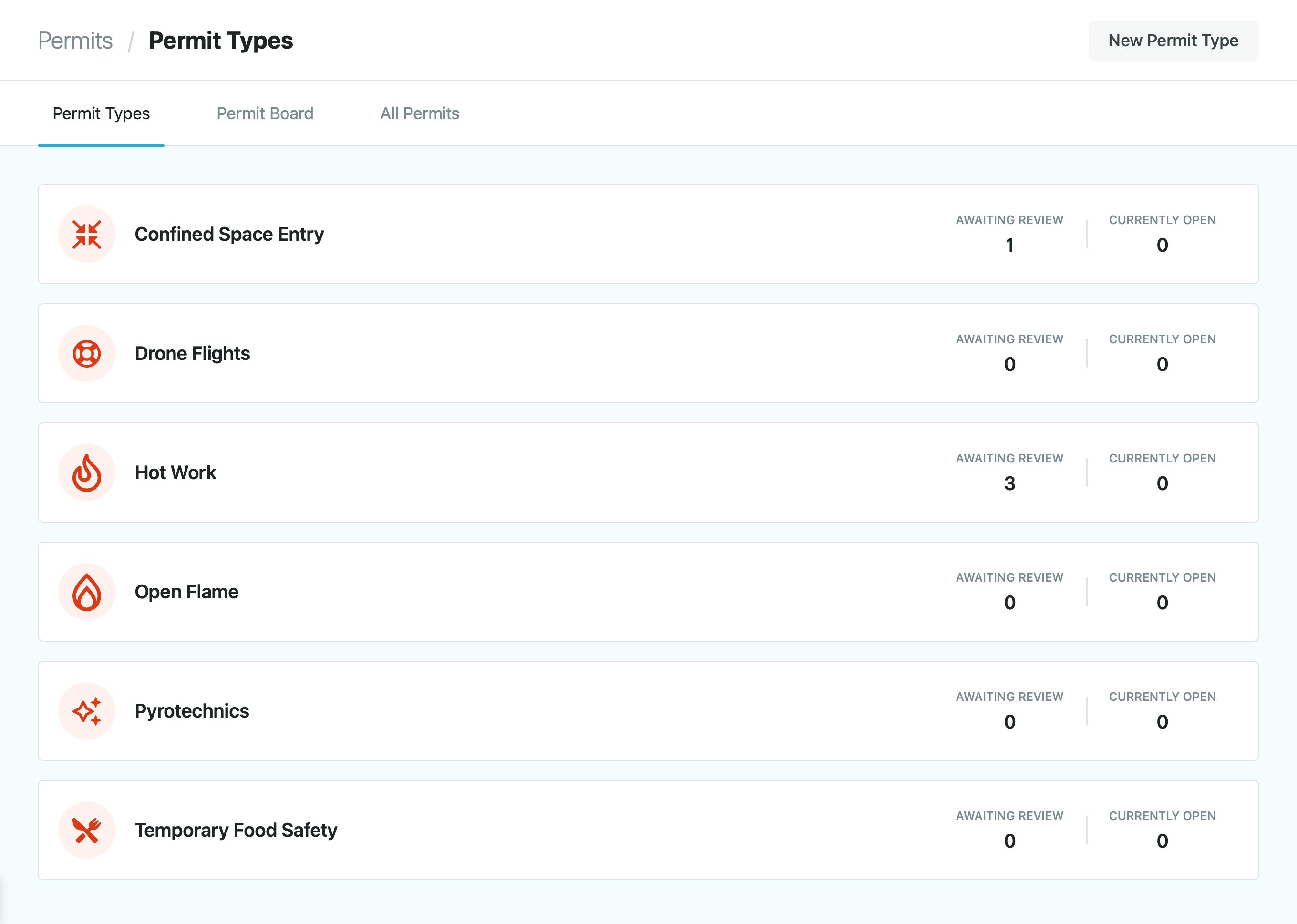Open the Drone Flights title
The height and width of the screenshot is (924, 1297).
pyautogui.click(x=192, y=353)
